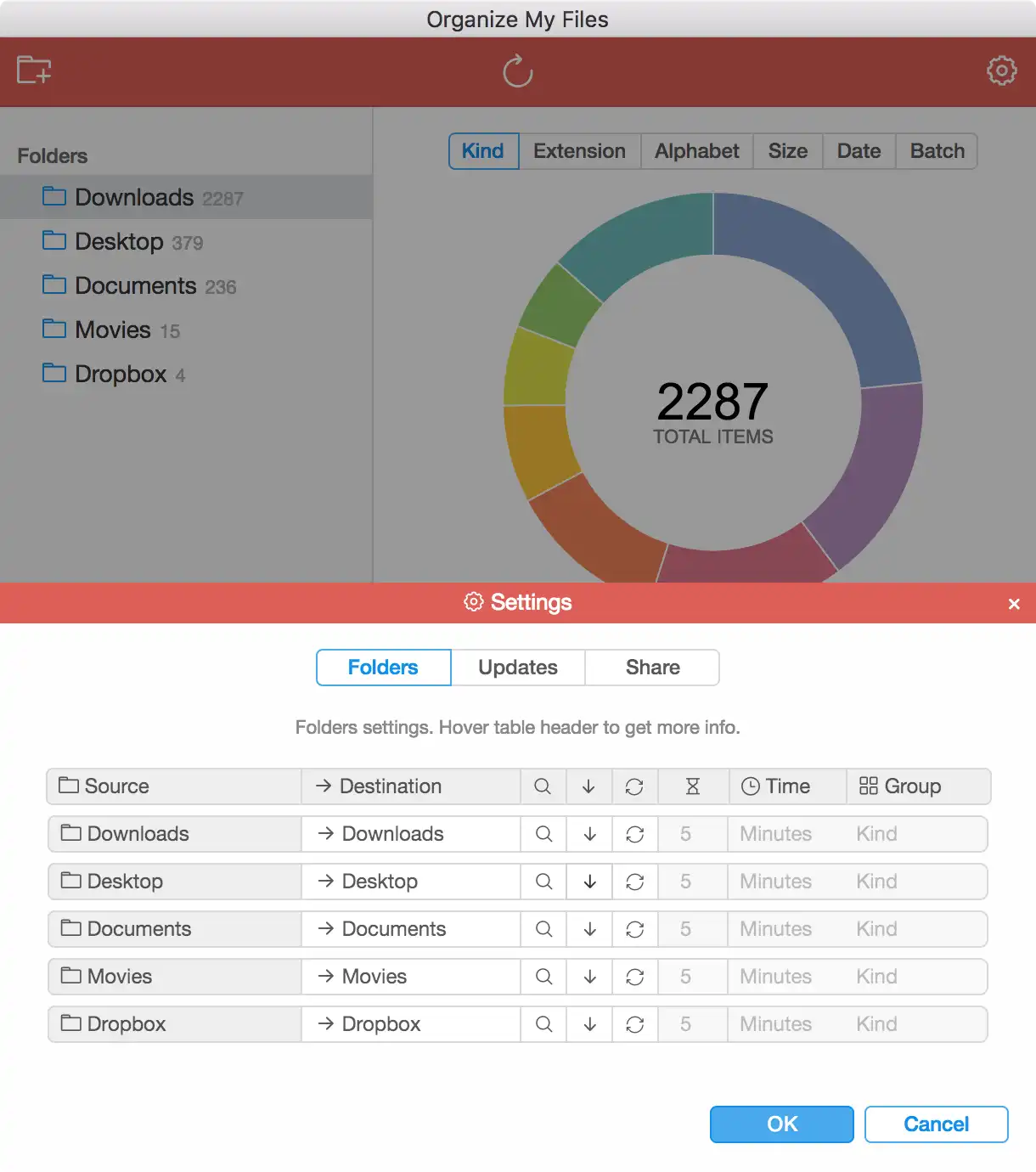Switch to the Share settings tab
1036x1172 pixels.
652,668
